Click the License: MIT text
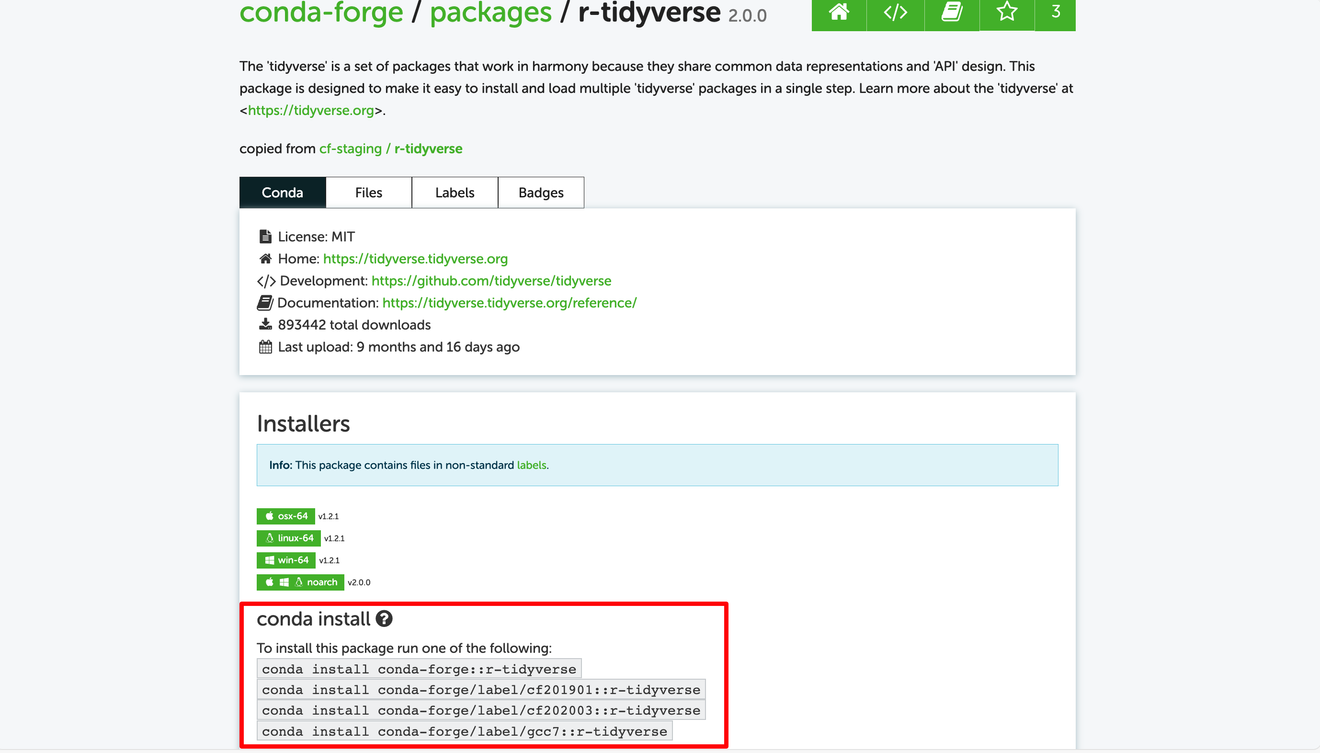Image resolution: width=1320 pixels, height=753 pixels. point(316,236)
